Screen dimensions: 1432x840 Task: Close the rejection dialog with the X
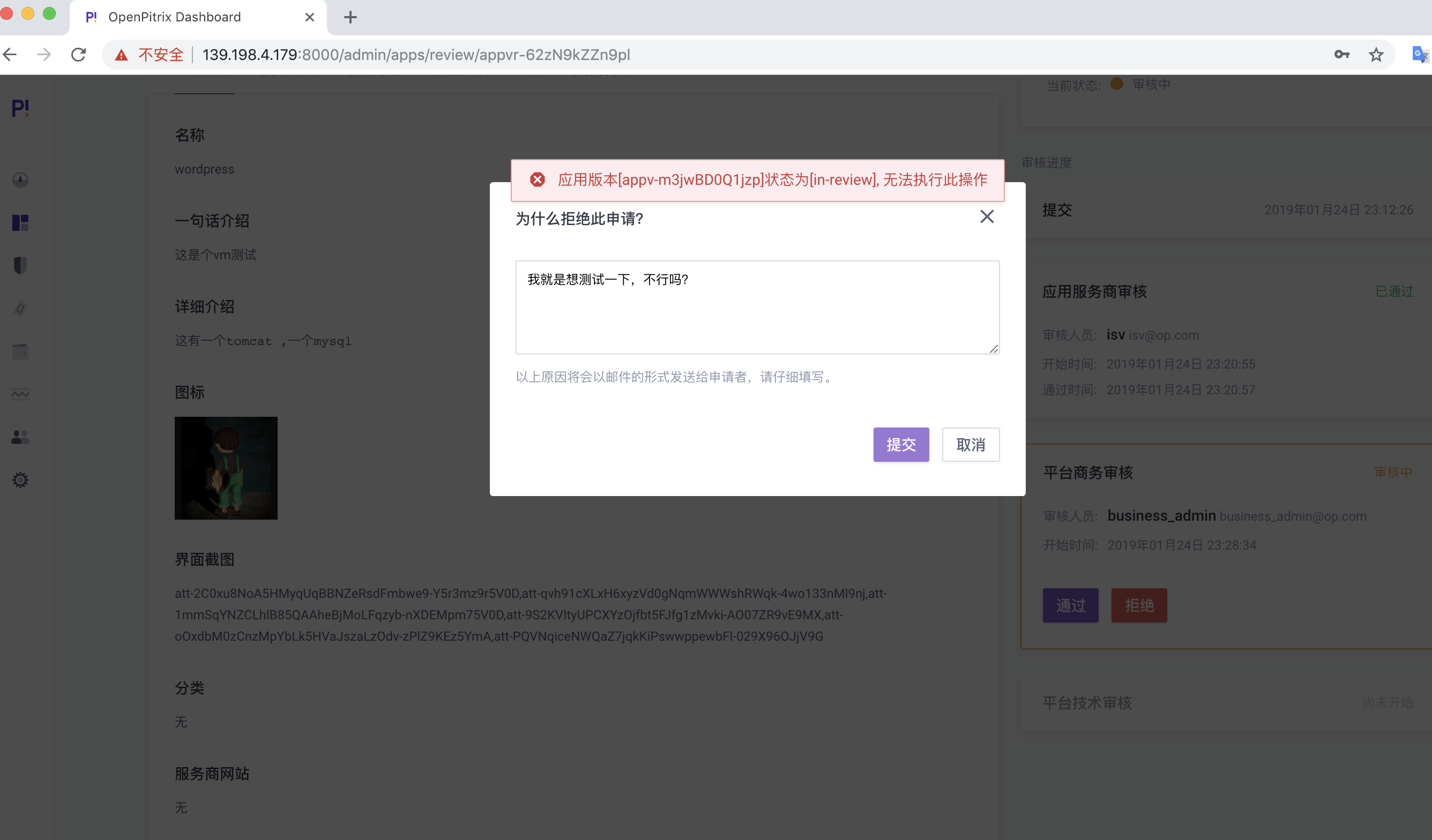[987, 216]
